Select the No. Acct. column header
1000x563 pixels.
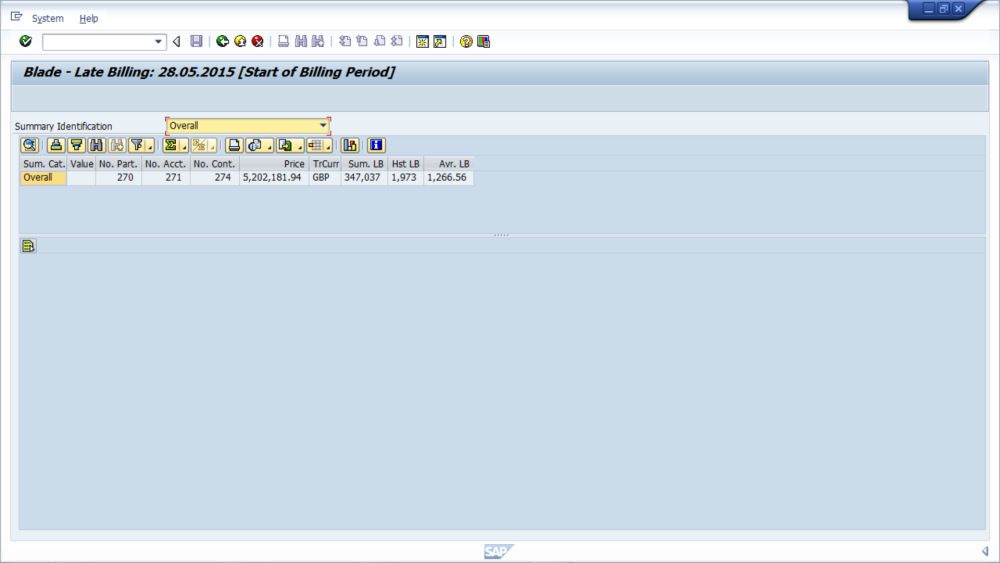coord(166,164)
